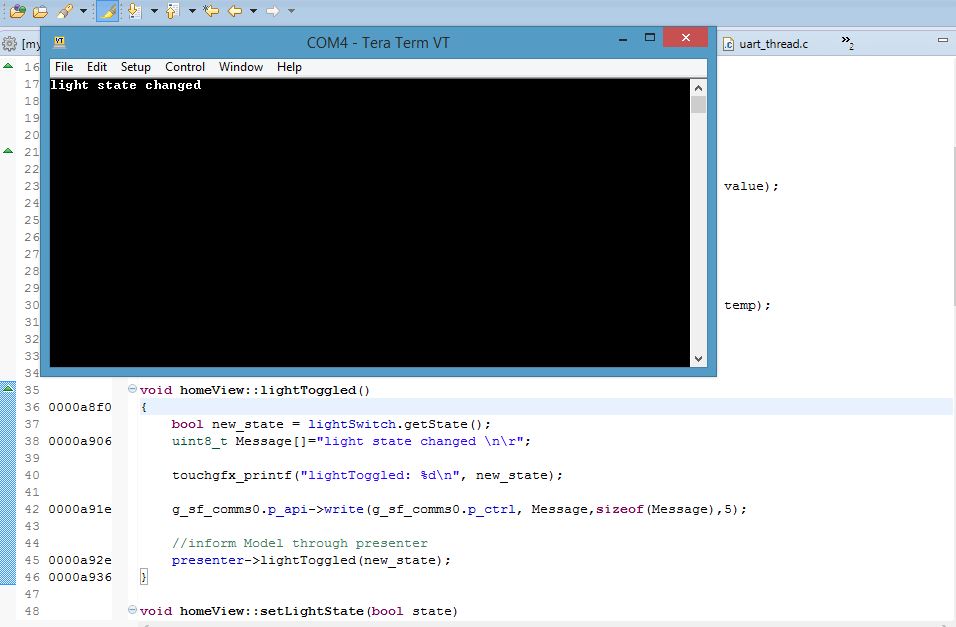
Task: Click override marker at line 16
Action: 8,65
